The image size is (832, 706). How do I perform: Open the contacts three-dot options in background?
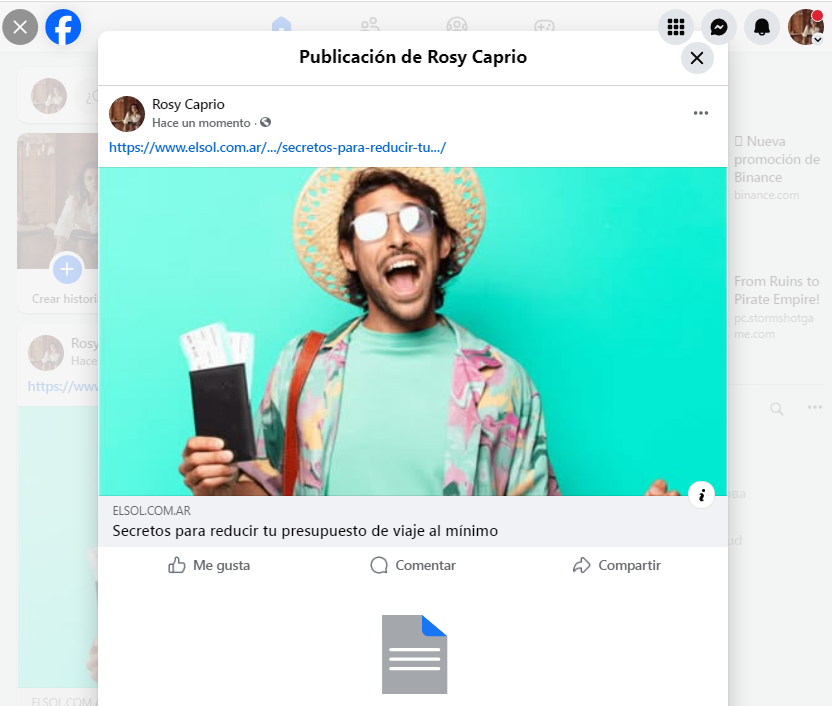click(814, 407)
